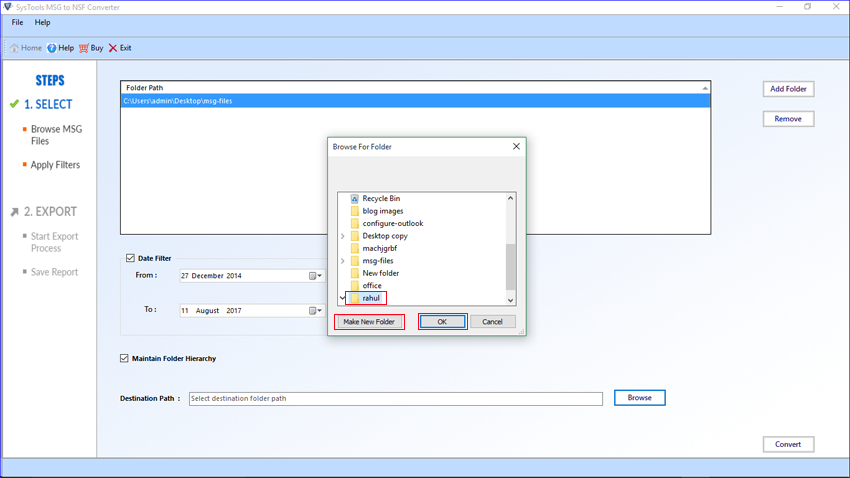Select the blog images folder icon
Screen dimensions: 850x478
[x=355, y=211]
